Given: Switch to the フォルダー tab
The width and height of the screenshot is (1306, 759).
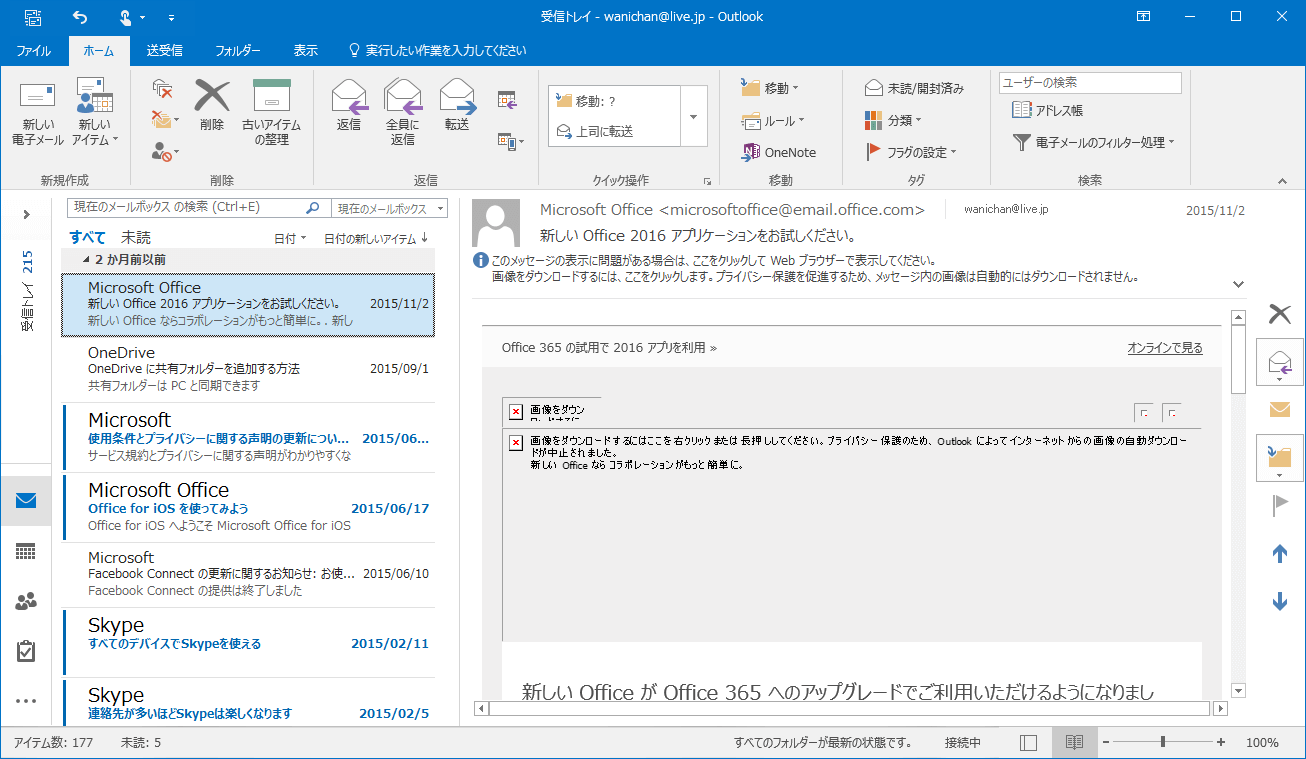Looking at the screenshot, I should tap(238, 50).
